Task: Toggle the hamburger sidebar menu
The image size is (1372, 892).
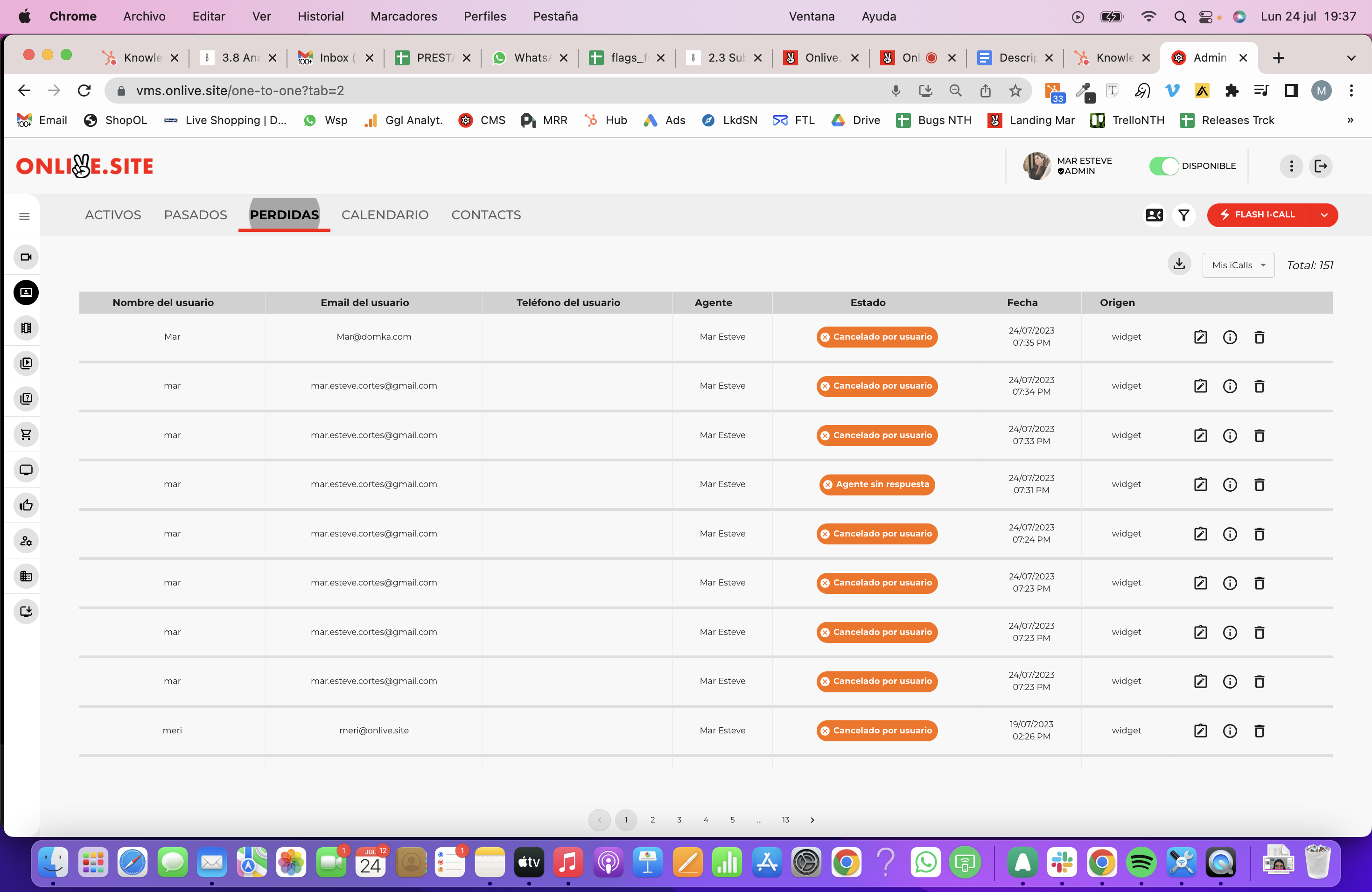Action: 24,216
